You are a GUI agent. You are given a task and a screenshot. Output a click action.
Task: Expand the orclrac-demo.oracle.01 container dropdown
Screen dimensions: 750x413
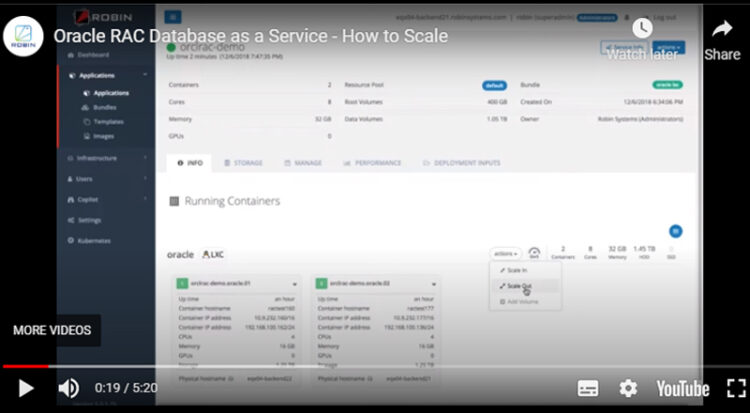(x=295, y=284)
